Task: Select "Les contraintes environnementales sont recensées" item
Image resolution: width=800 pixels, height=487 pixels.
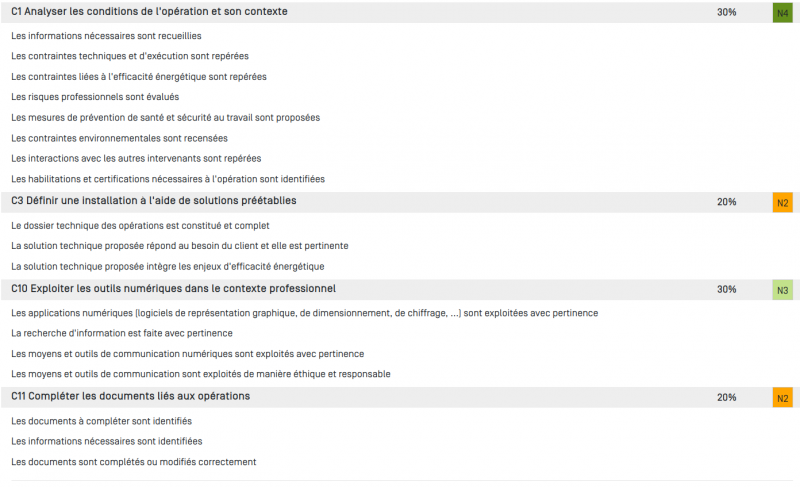Action: pos(119,138)
